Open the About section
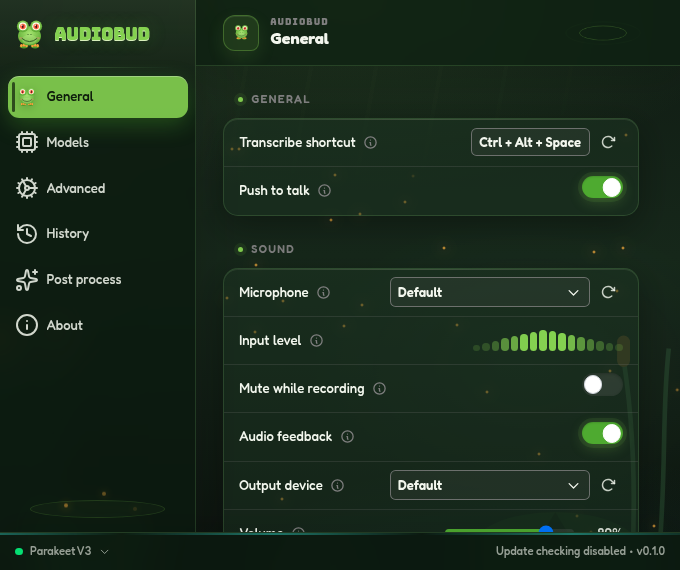The image size is (680, 570). click(98, 325)
